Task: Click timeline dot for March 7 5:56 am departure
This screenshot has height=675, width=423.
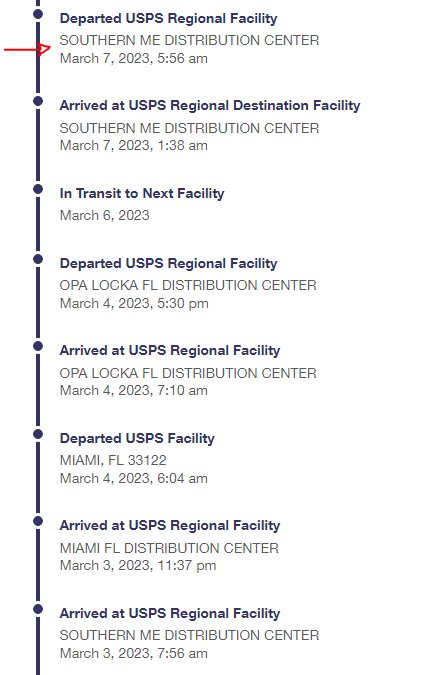Action: point(38,14)
